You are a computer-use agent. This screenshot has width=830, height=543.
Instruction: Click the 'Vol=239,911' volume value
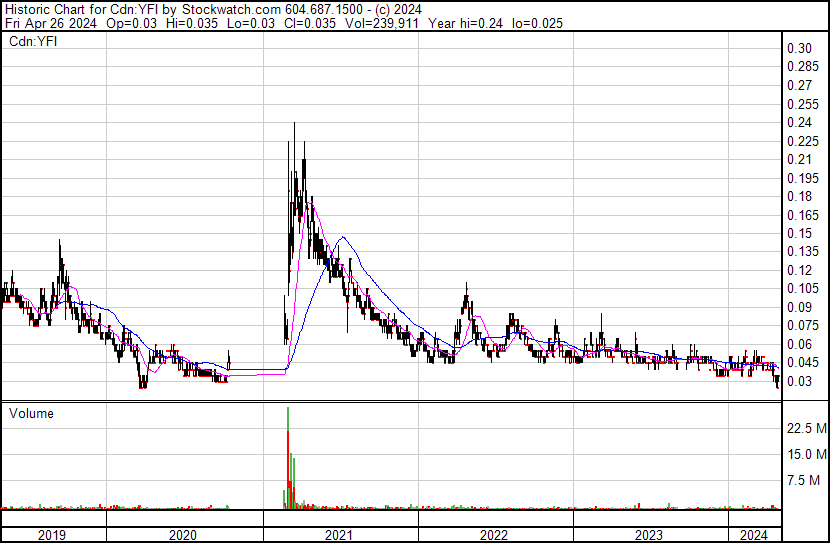(382, 23)
